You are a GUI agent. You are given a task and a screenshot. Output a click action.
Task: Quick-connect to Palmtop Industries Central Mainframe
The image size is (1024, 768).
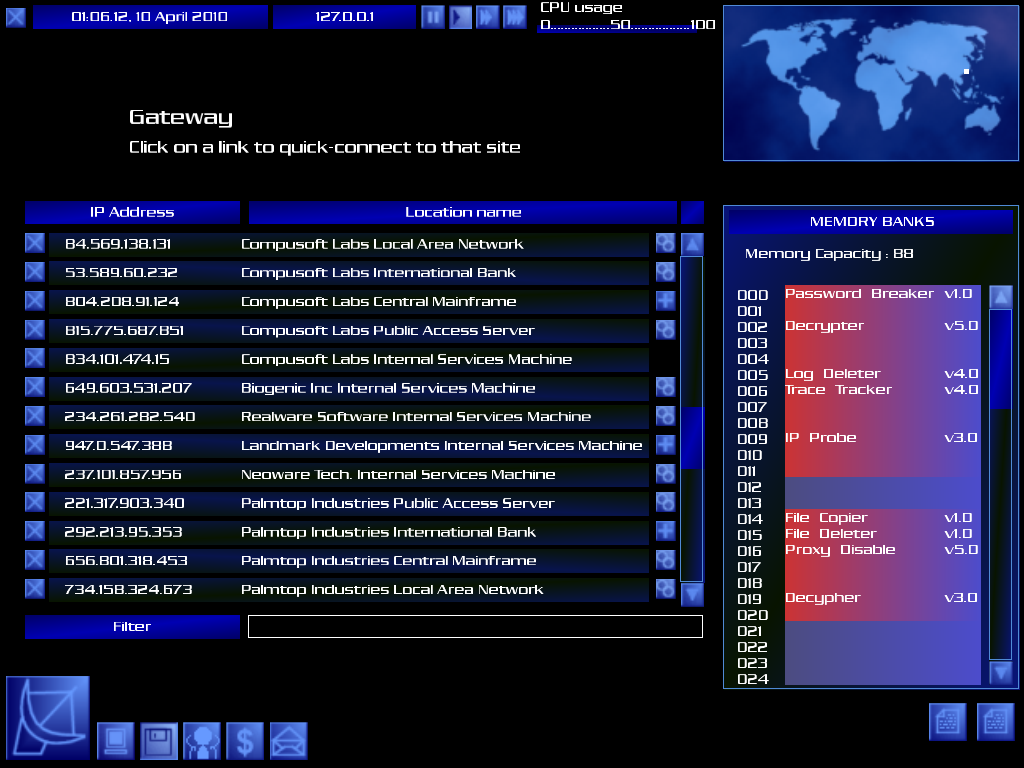coord(388,560)
